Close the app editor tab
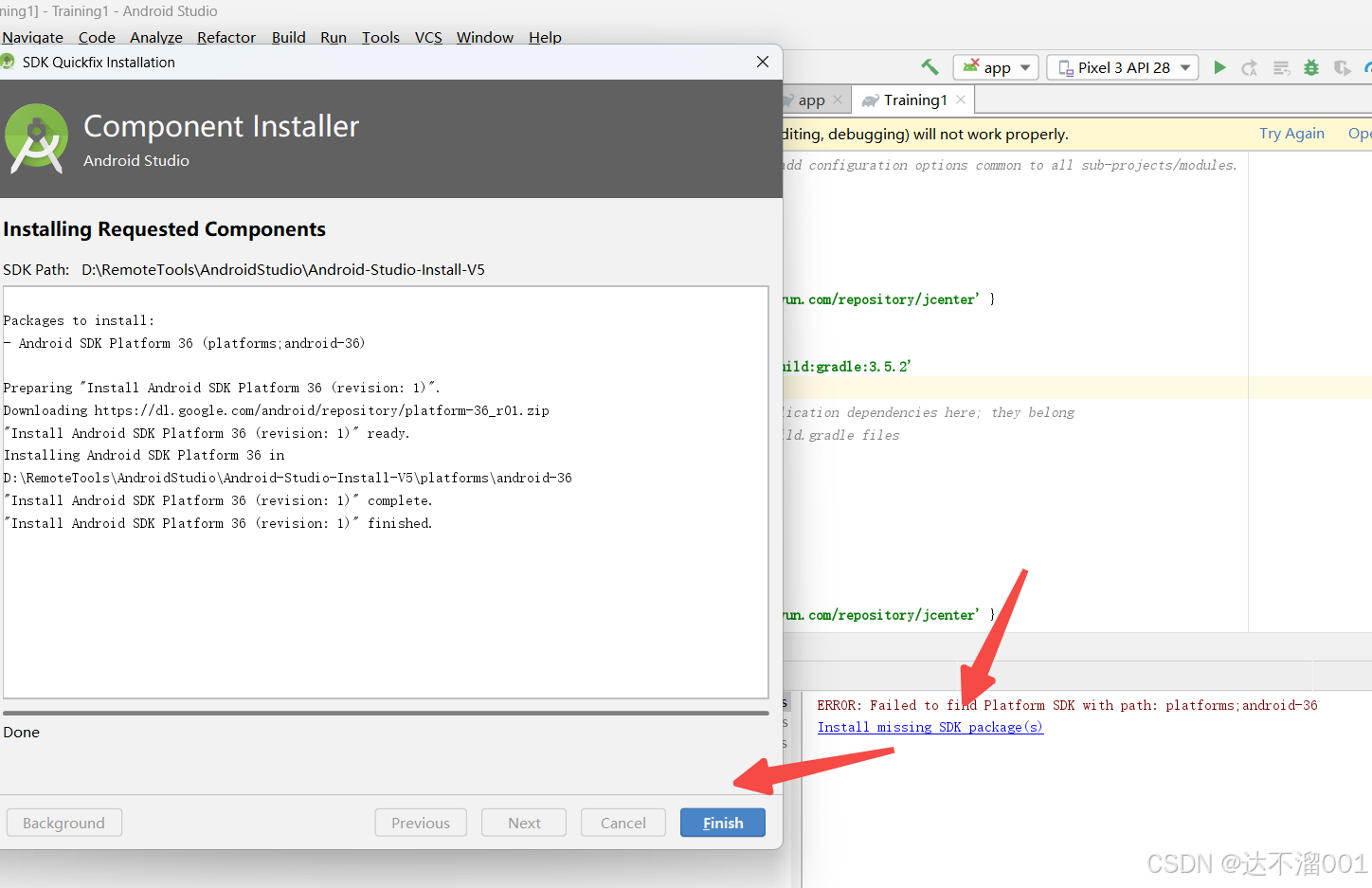The image size is (1372, 888). (x=838, y=100)
